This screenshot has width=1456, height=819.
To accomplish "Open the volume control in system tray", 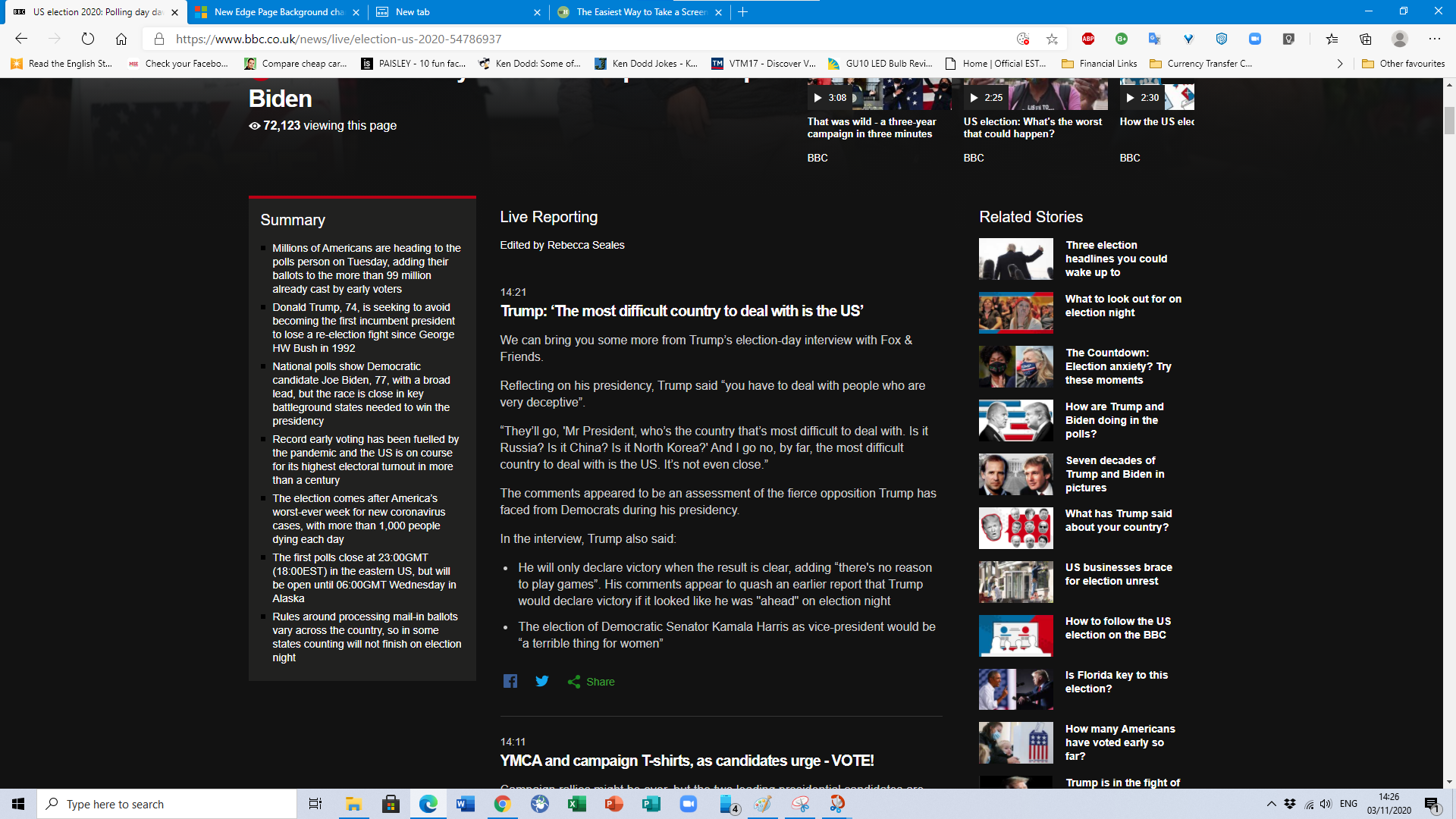I will tap(1326, 804).
